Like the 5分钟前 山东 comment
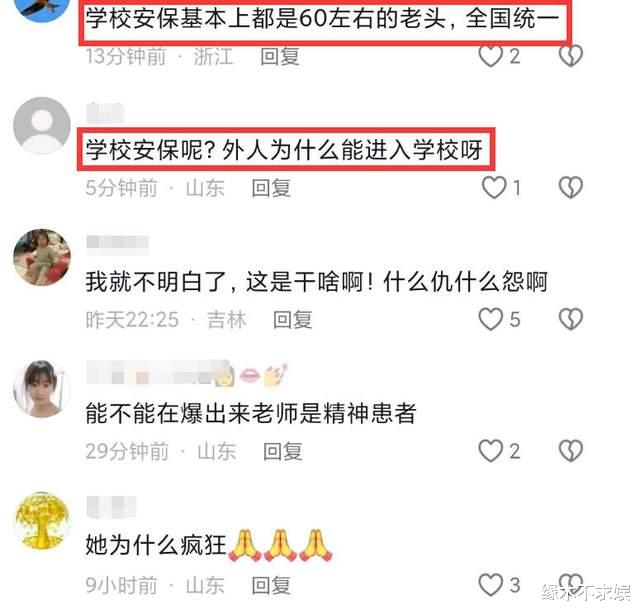 pos(494,187)
